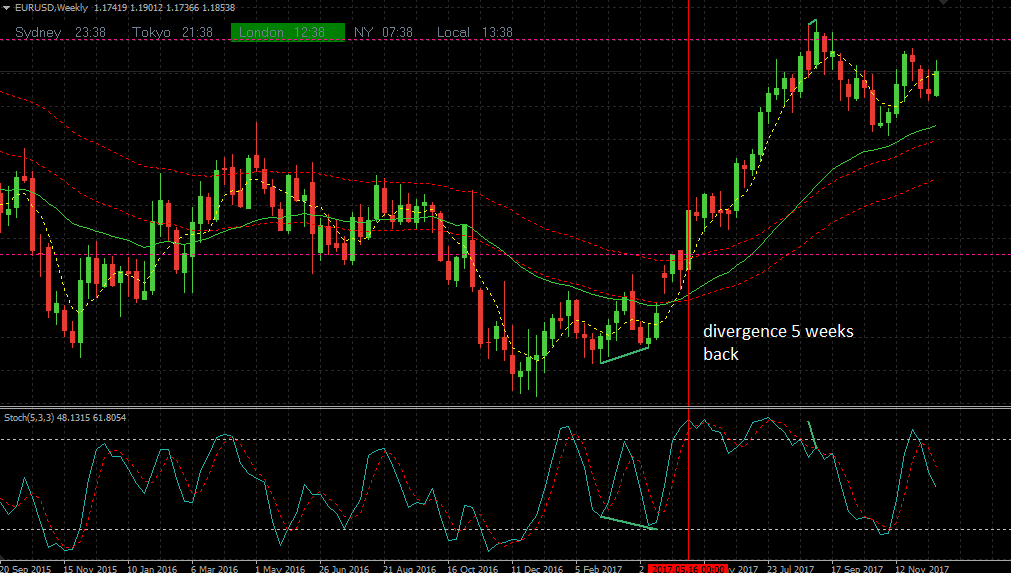Click the Stoch(5,3,3) indicator label
Screen dimensions: 1011x573
pyautogui.click(x=65, y=418)
